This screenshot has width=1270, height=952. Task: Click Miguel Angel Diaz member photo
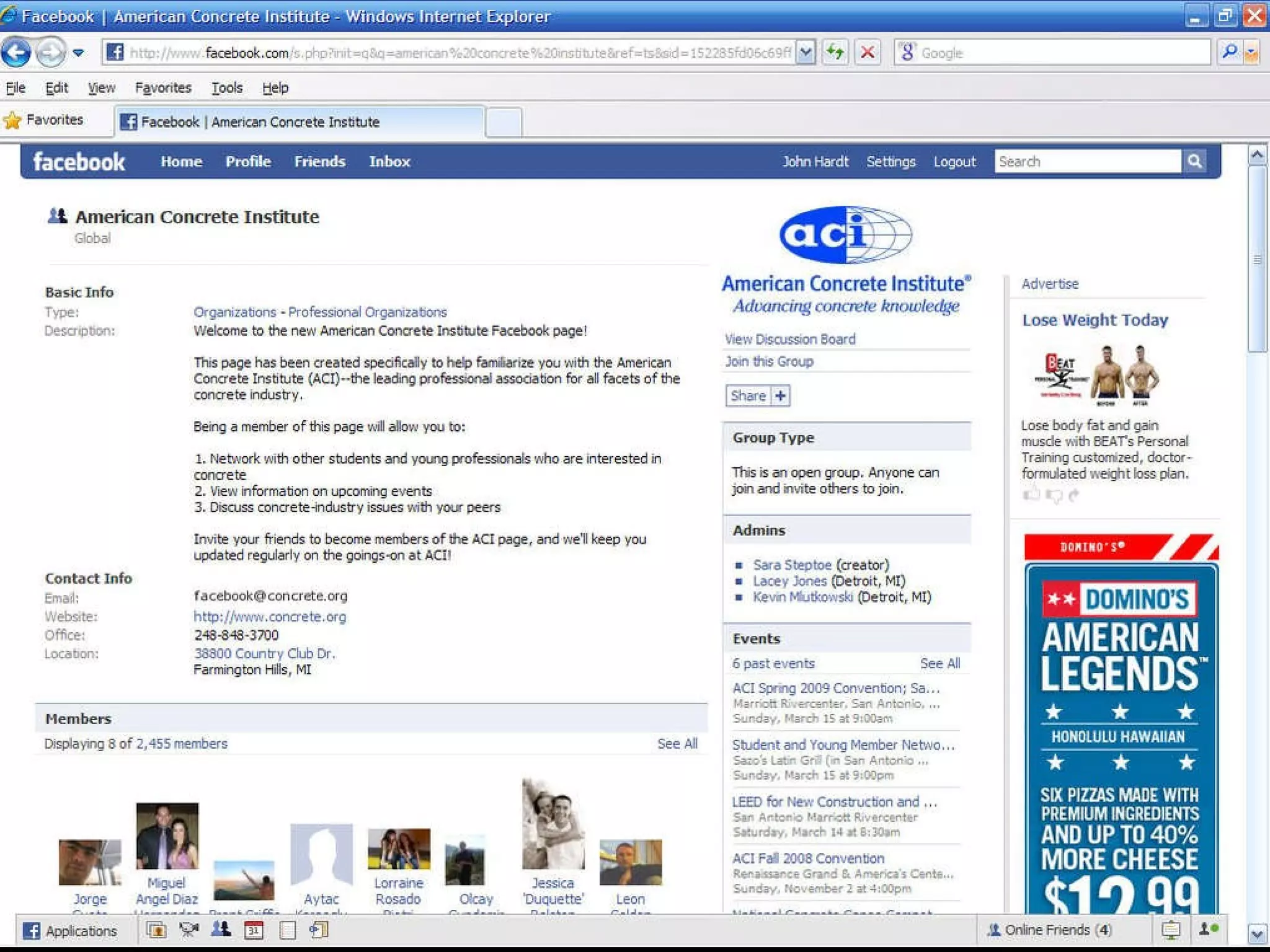167,835
